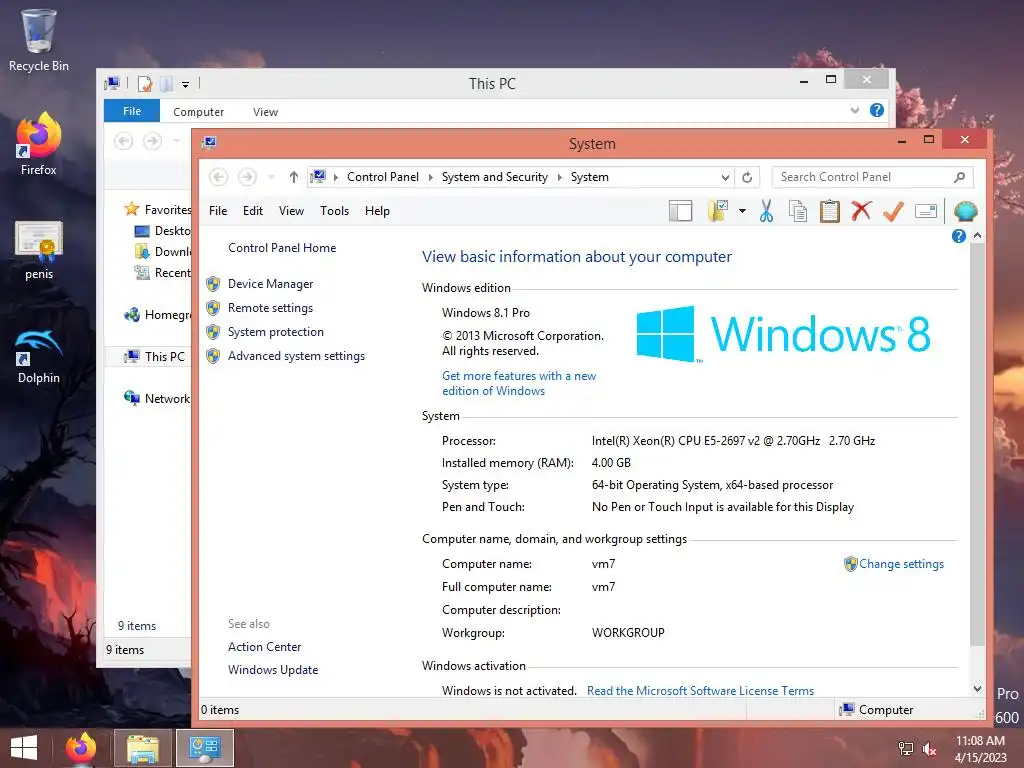The height and width of the screenshot is (768, 1024).
Task: Click the Properties icon in System toolbar
Action: (926, 211)
